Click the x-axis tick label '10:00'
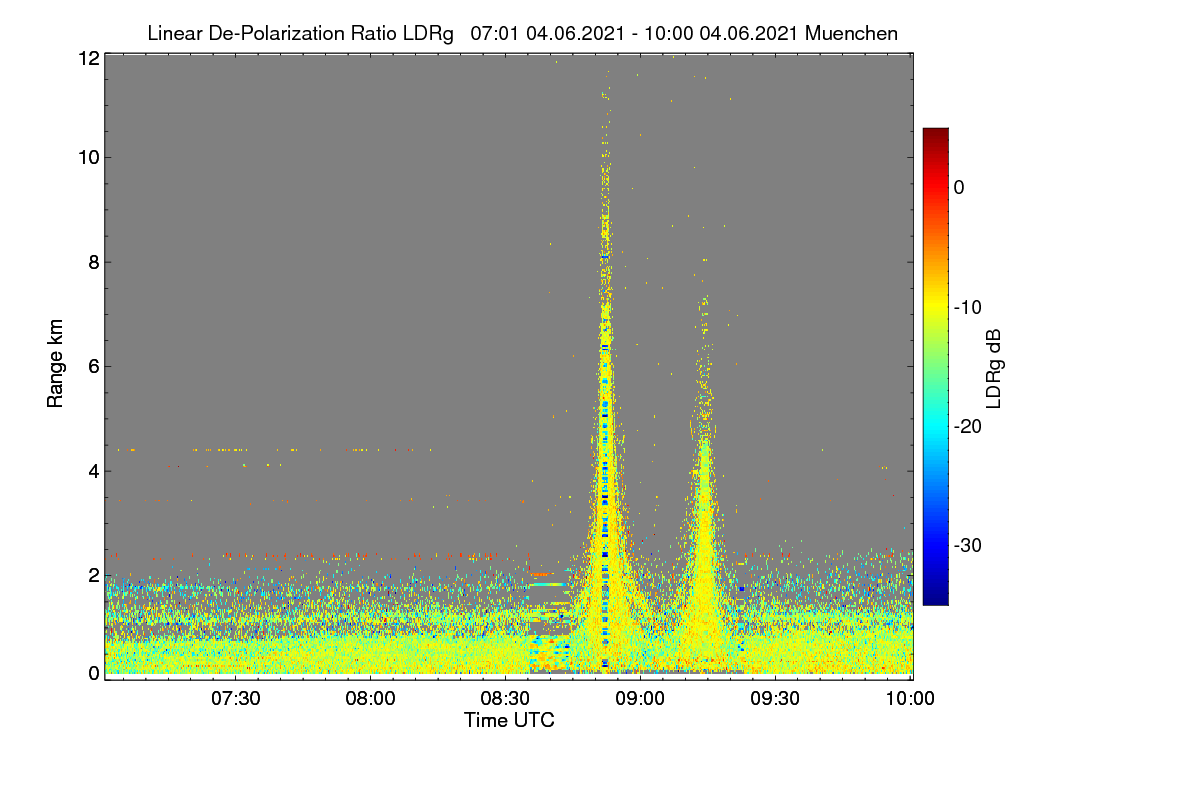 [911, 698]
